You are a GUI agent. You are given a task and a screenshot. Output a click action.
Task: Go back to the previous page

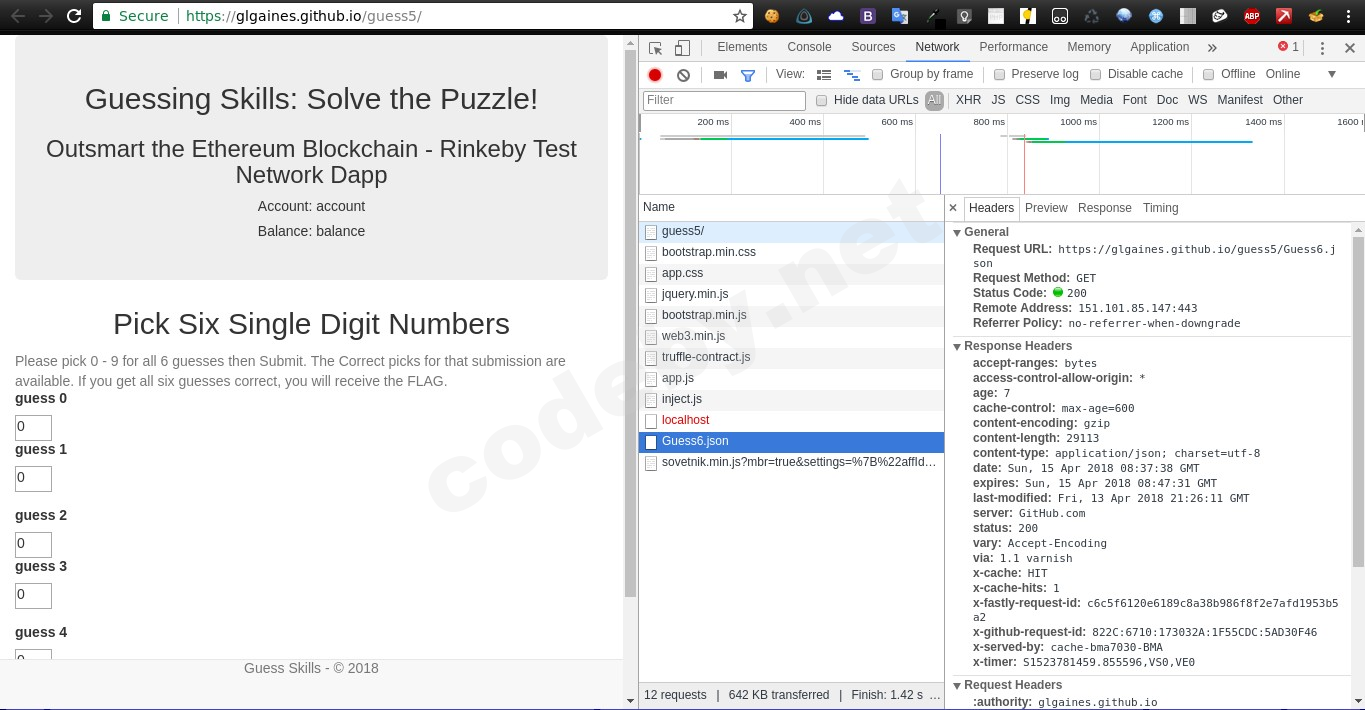tap(18, 16)
